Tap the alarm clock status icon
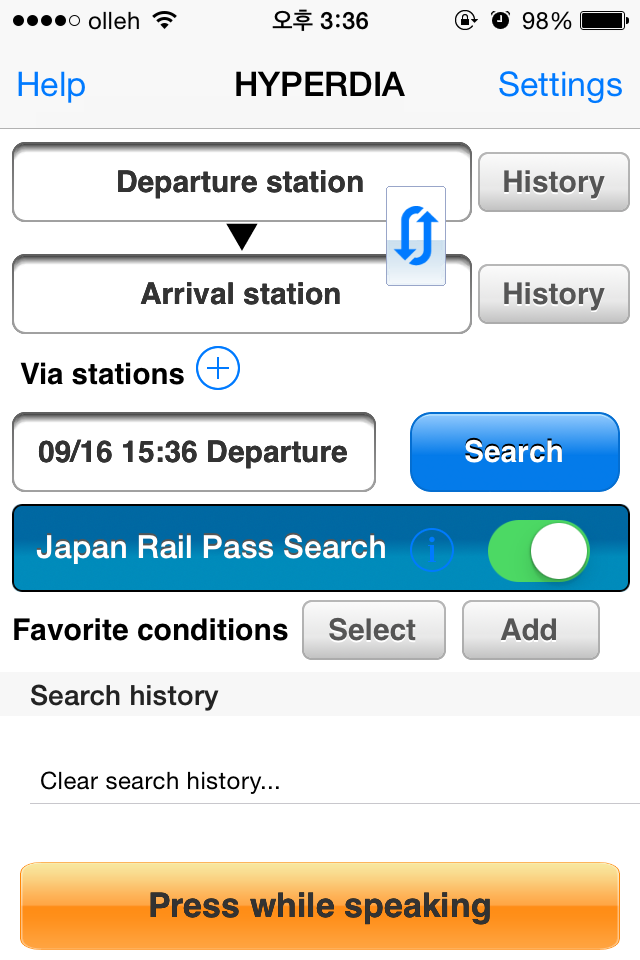 [x=500, y=20]
